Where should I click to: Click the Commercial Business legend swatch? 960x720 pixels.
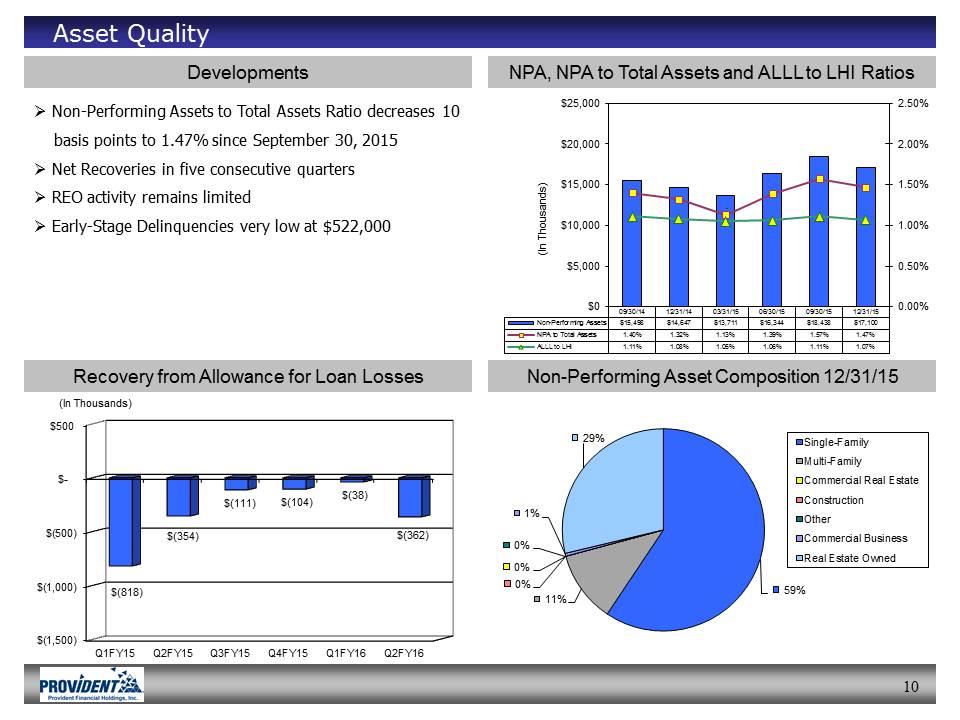799,538
